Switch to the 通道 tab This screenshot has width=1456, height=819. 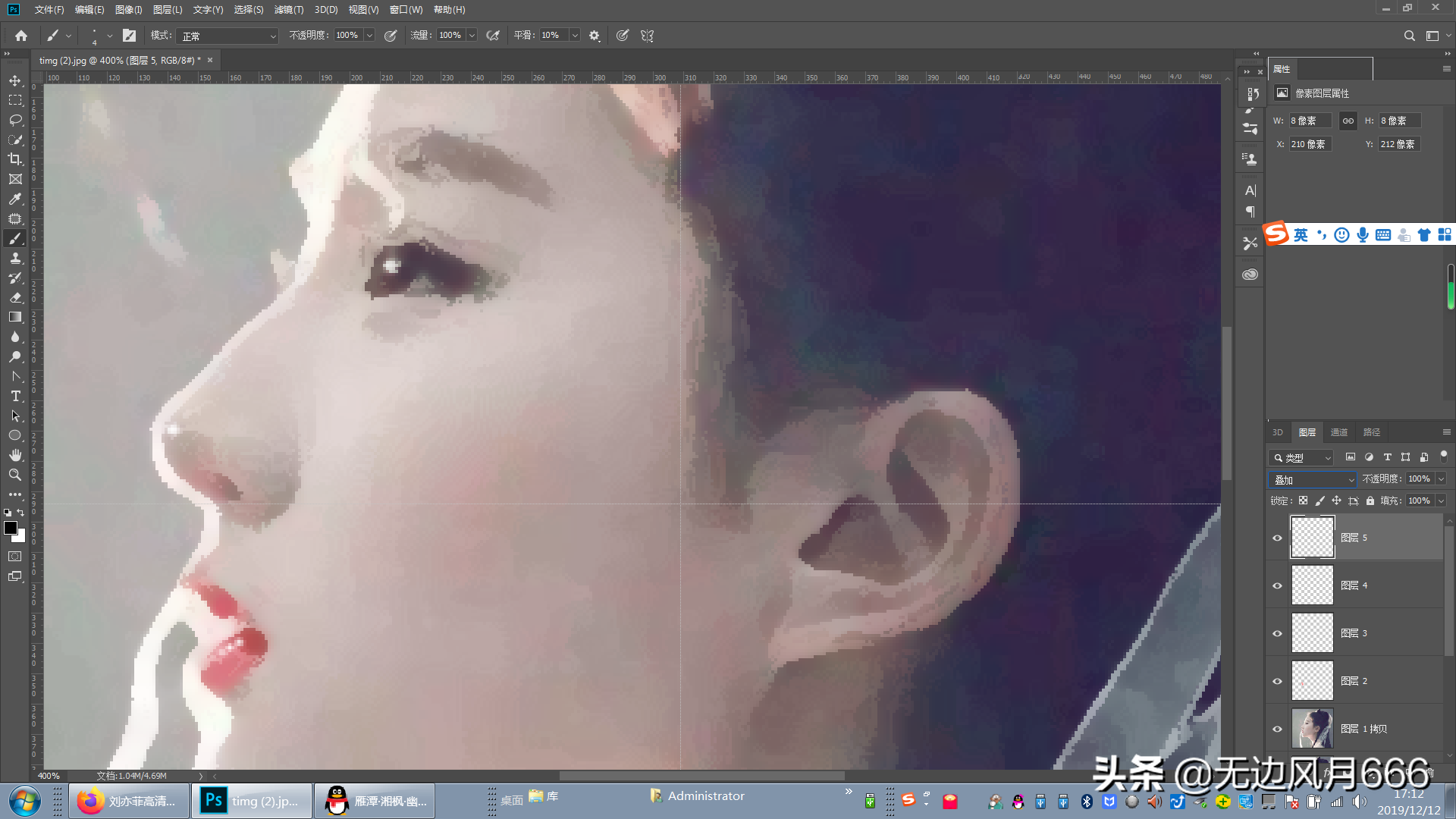click(x=1338, y=432)
